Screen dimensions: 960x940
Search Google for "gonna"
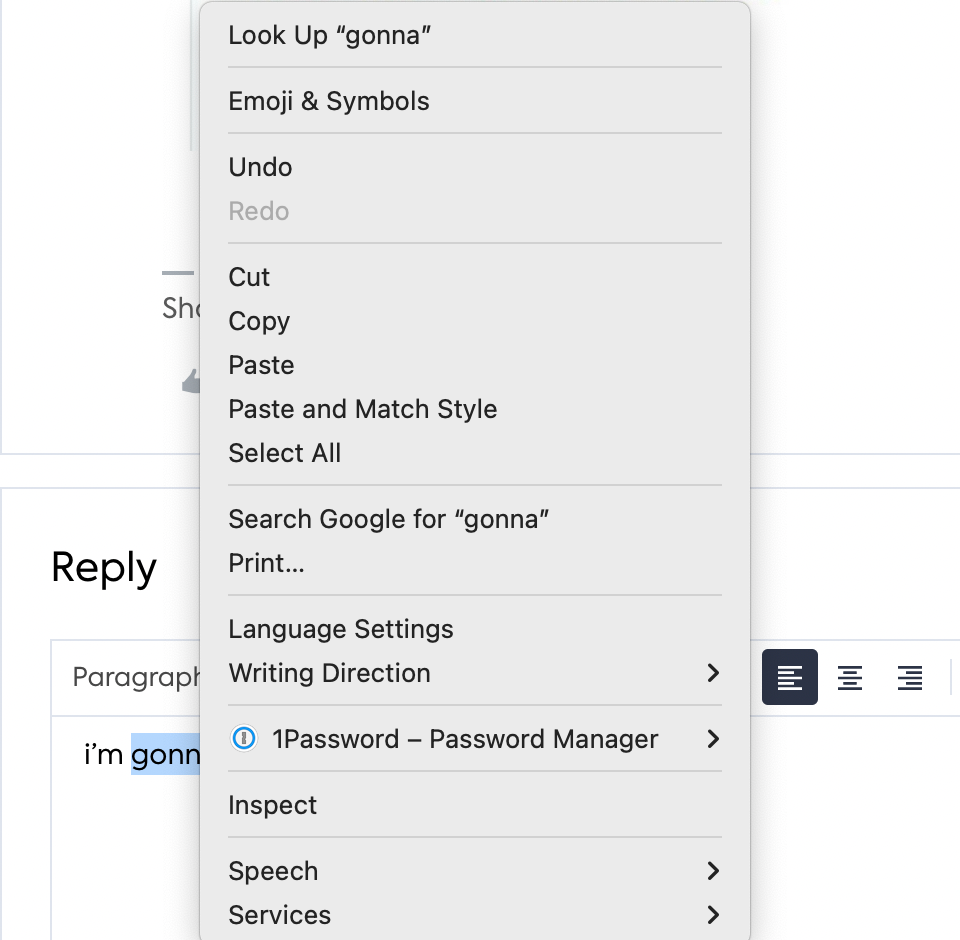click(474, 519)
